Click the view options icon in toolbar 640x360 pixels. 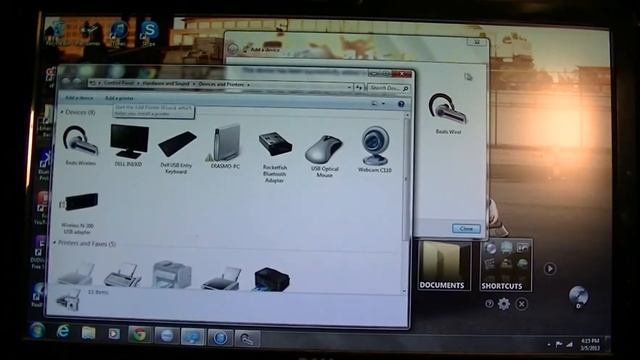(x=374, y=104)
